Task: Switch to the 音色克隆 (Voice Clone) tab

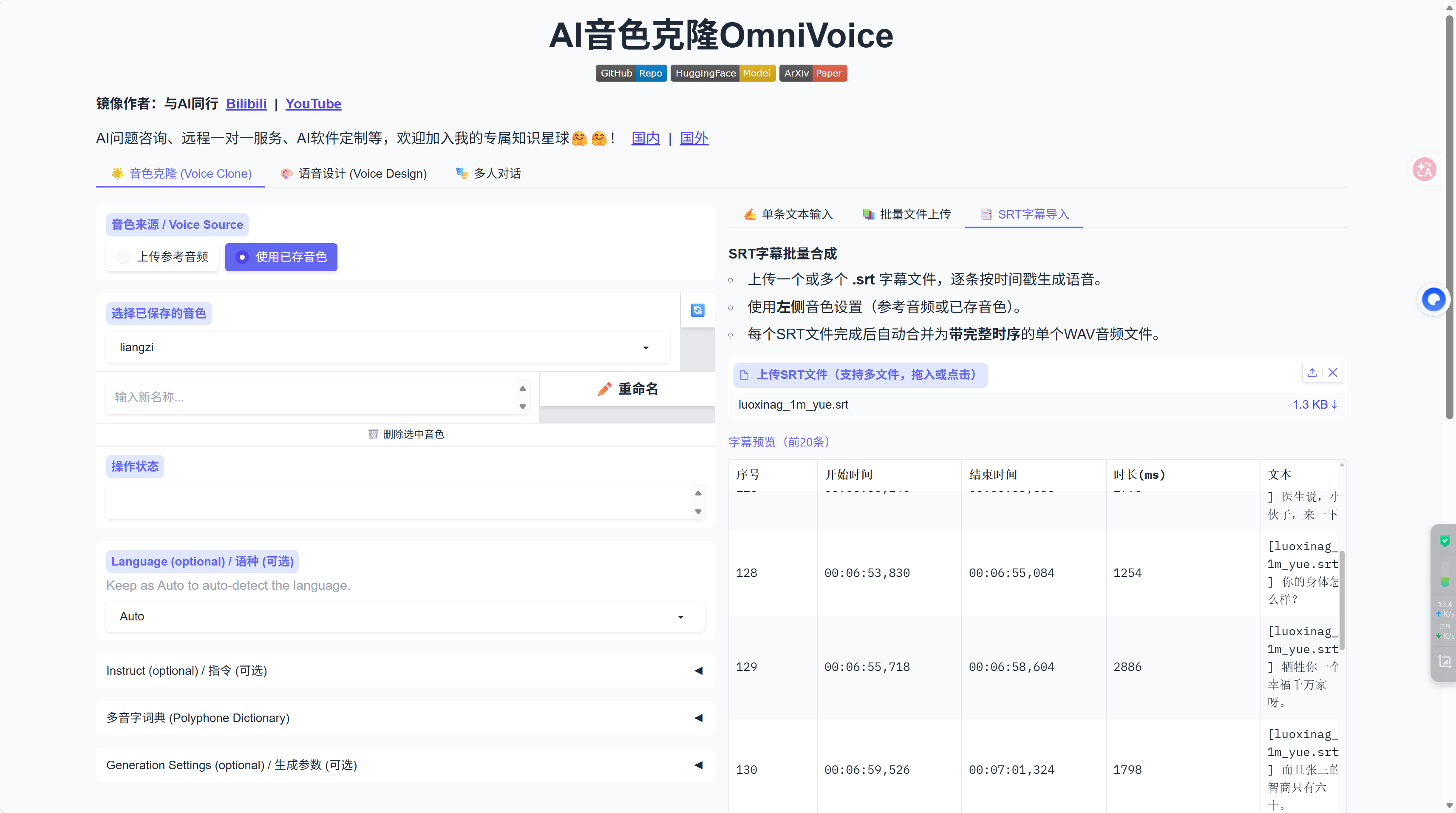Action: 181,173
